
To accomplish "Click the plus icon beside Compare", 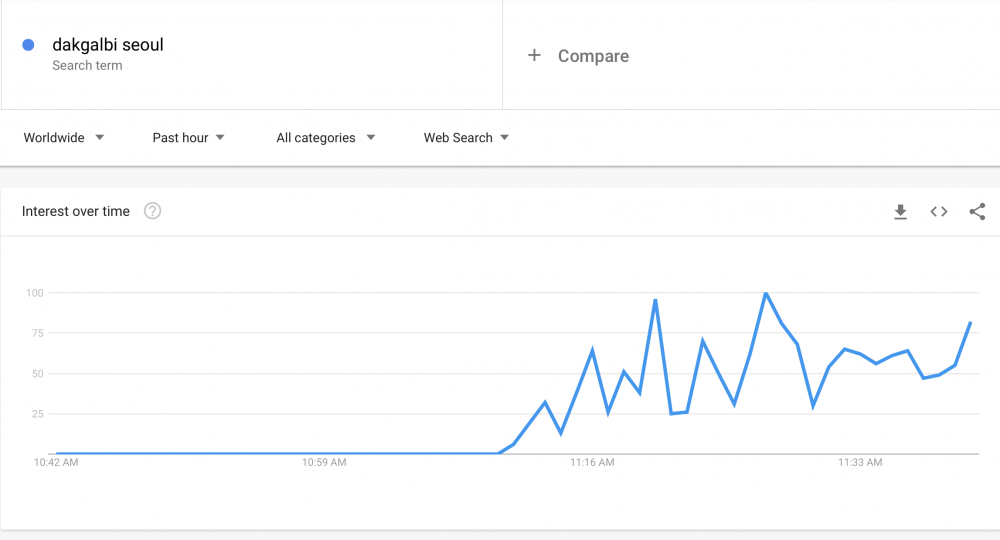I will 534,55.
